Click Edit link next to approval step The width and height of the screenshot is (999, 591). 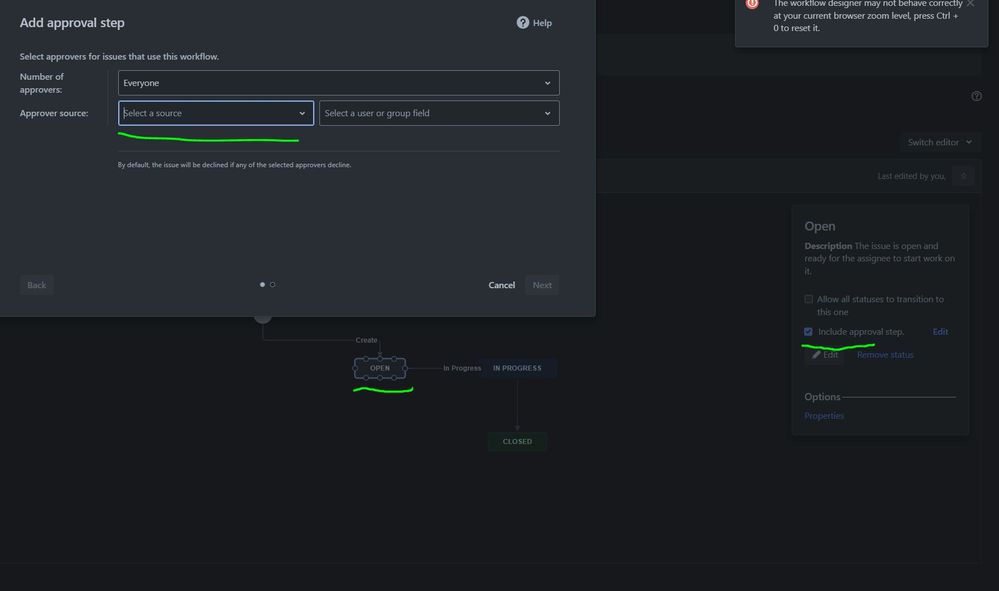tap(940, 332)
